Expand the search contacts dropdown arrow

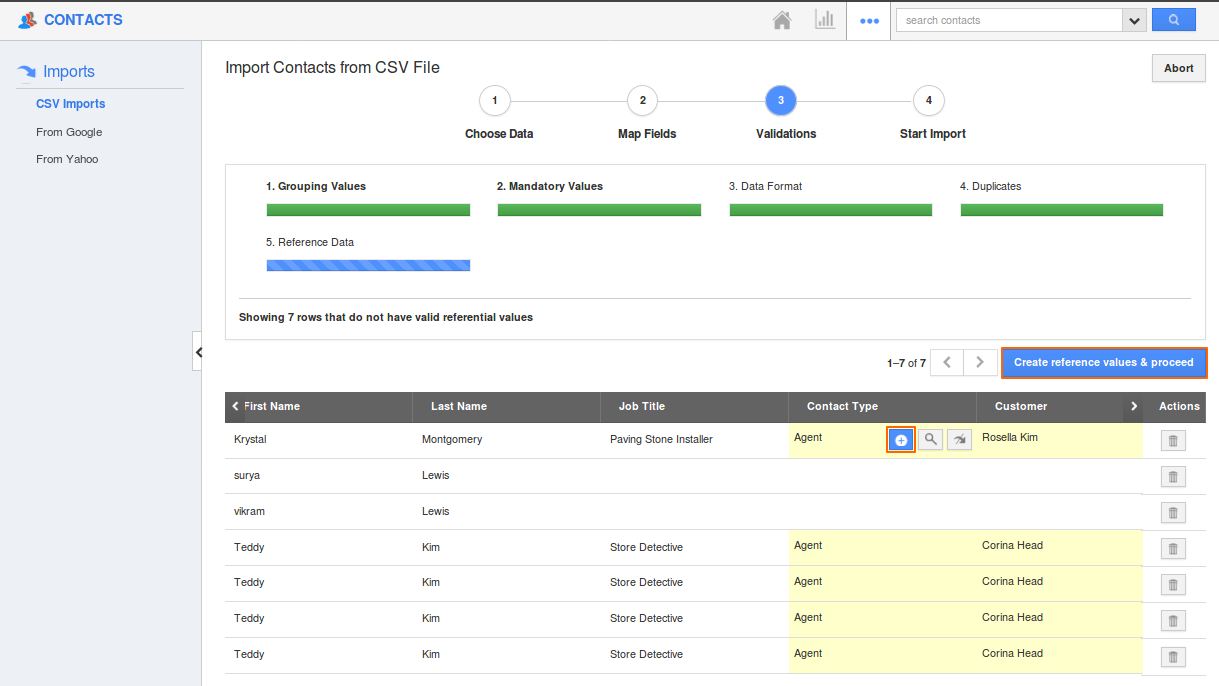1133,20
